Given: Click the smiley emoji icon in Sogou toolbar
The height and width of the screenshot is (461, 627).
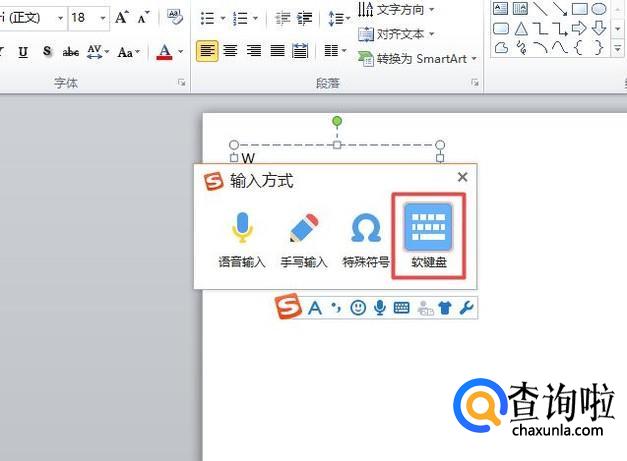Looking at the screenshot, I should pyautogui.click(x=358, y=308).
